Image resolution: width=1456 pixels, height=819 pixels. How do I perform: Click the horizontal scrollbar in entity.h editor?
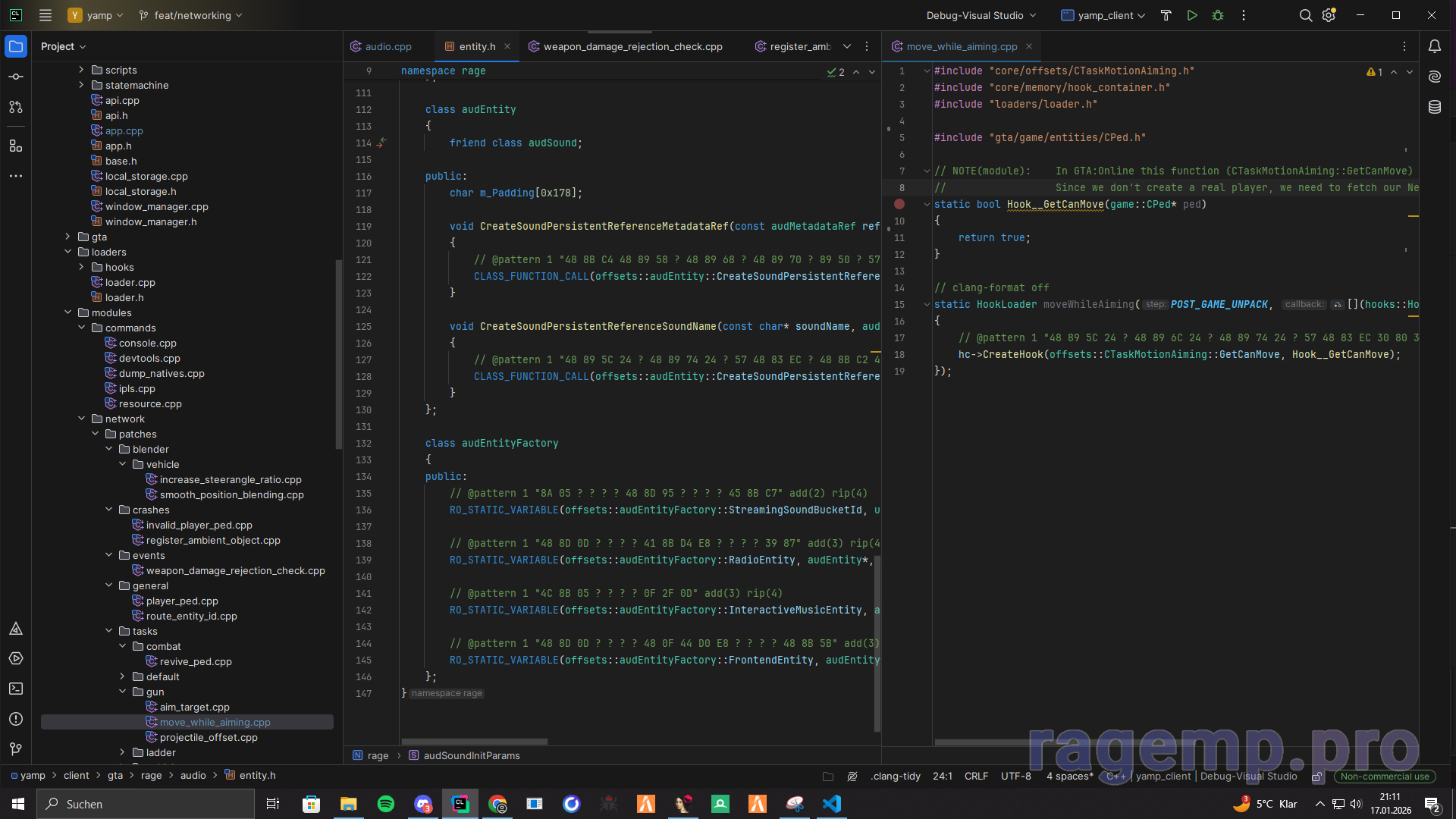click(474, 742)
